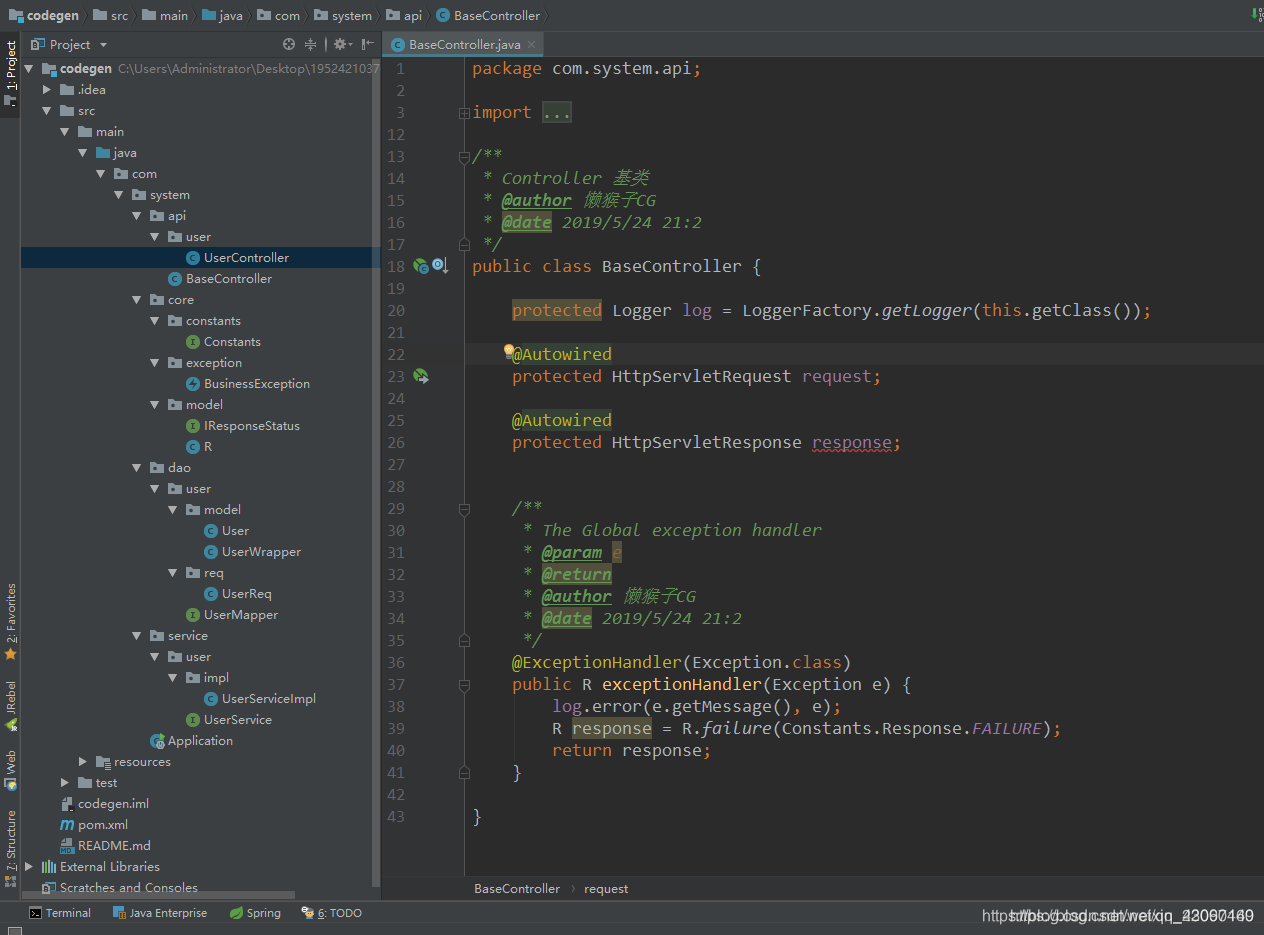Open the JRebel side tab
Image resolution: width=1264 pixels, height=935 pixels.
pos(11,706)
